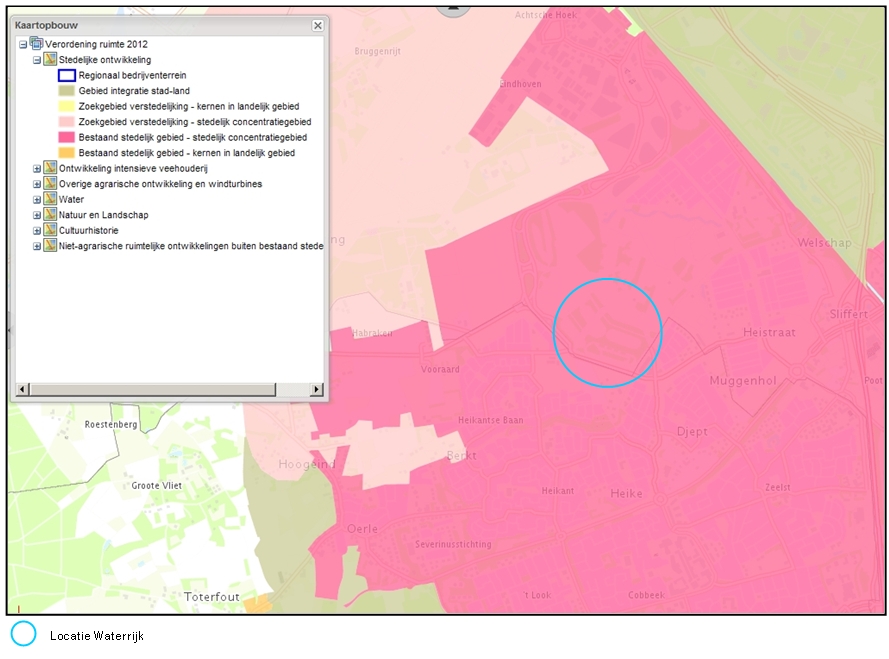Expand the Water layer group
Image resolution: width=889 pixels, height=659 pixels.
pos(37,199)
